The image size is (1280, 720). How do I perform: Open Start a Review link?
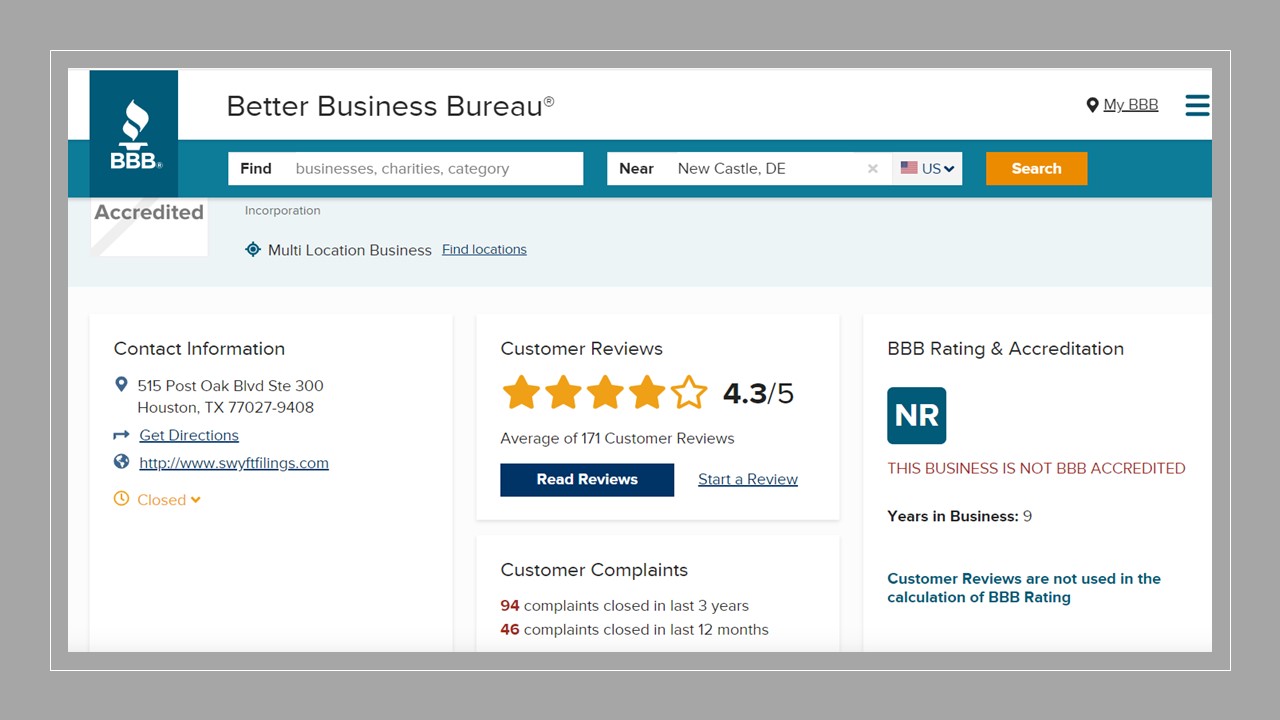[x=748, y=480]
